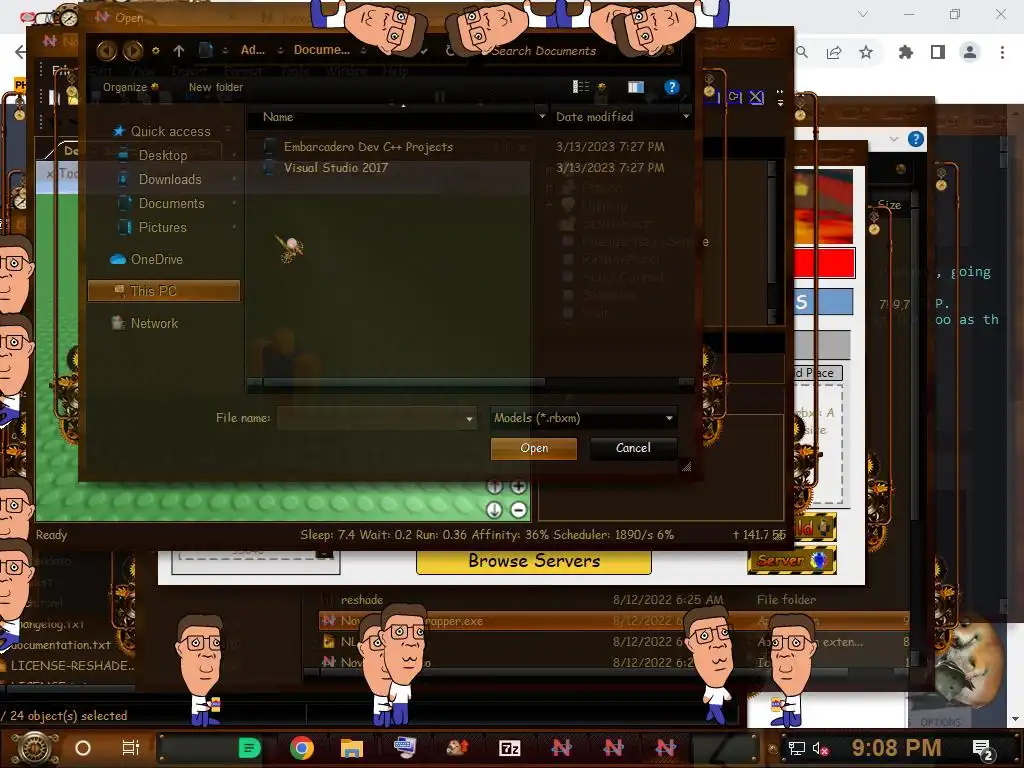This screenshot has height=768, width=1024.
Task: Click the Browse Servers button
Action: click(x=534, y=561)
